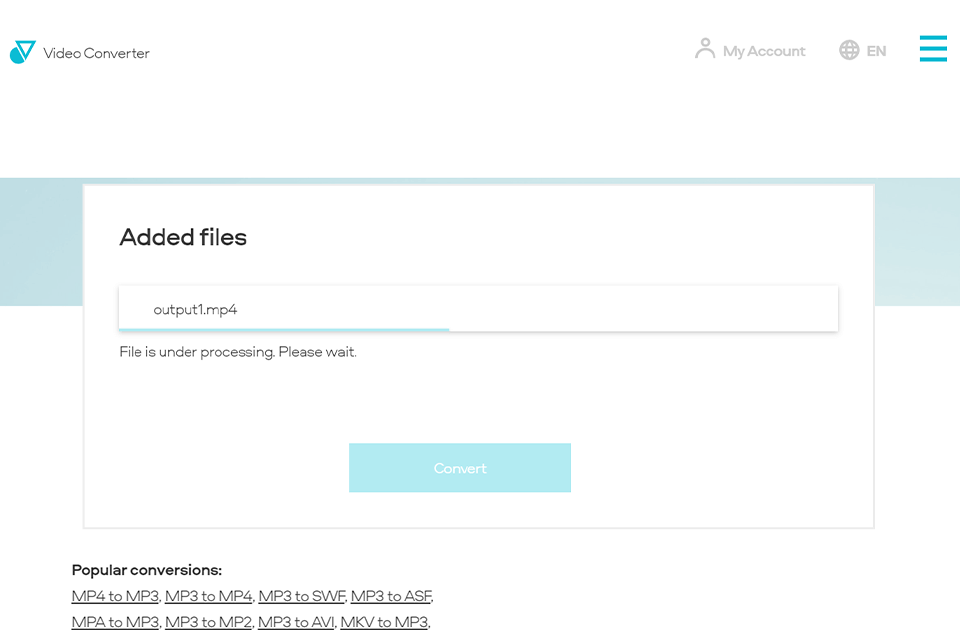Viewport: 960px width, 640px height.
Task: Open the MP3 to AVI conversion link
Action: (295, 621)
